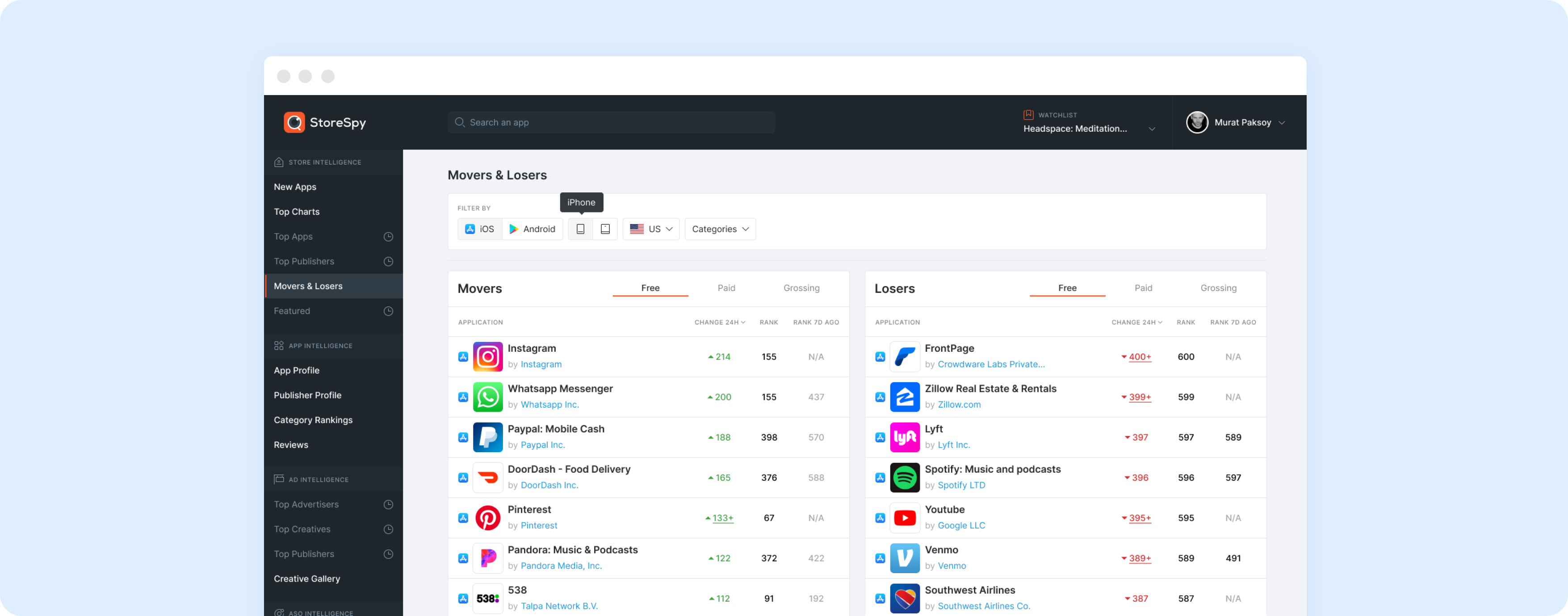The image size is (1568, 616).
Task: Open the US country dropdown
Action: click(651, 229)
